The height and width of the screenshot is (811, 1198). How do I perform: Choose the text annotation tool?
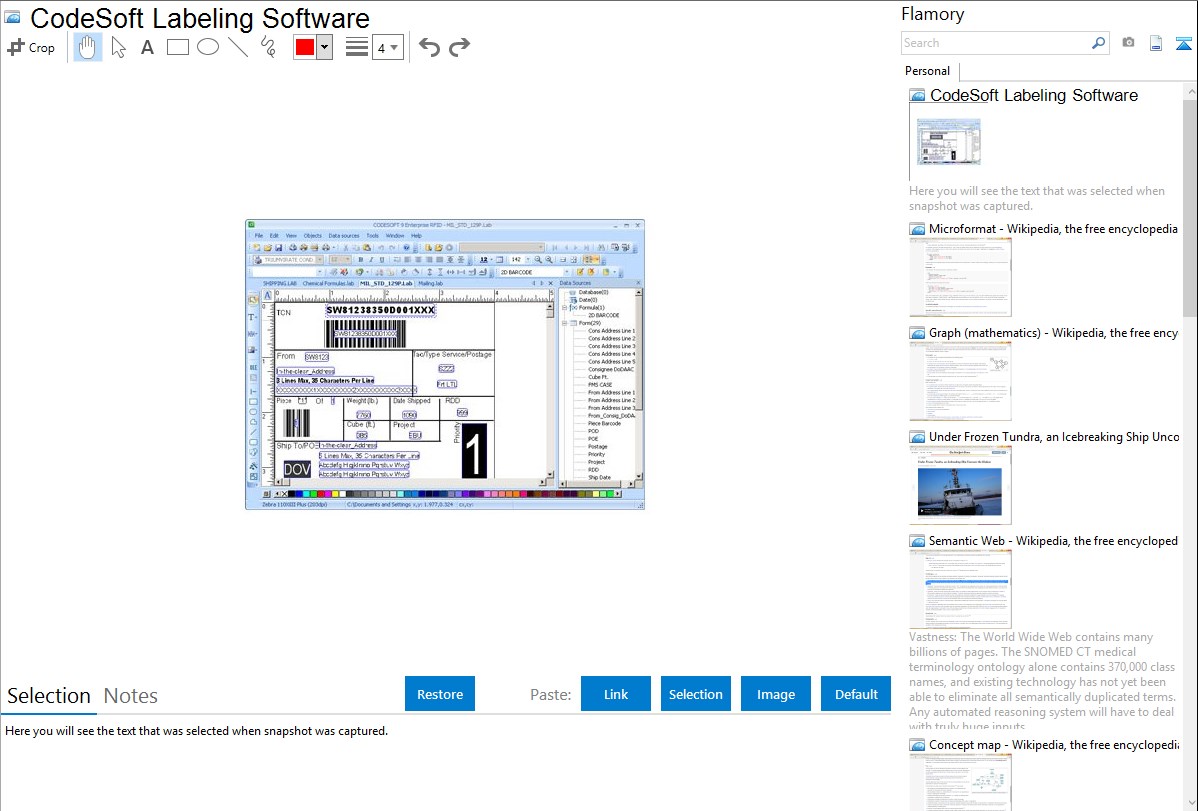tap(147, 47)
